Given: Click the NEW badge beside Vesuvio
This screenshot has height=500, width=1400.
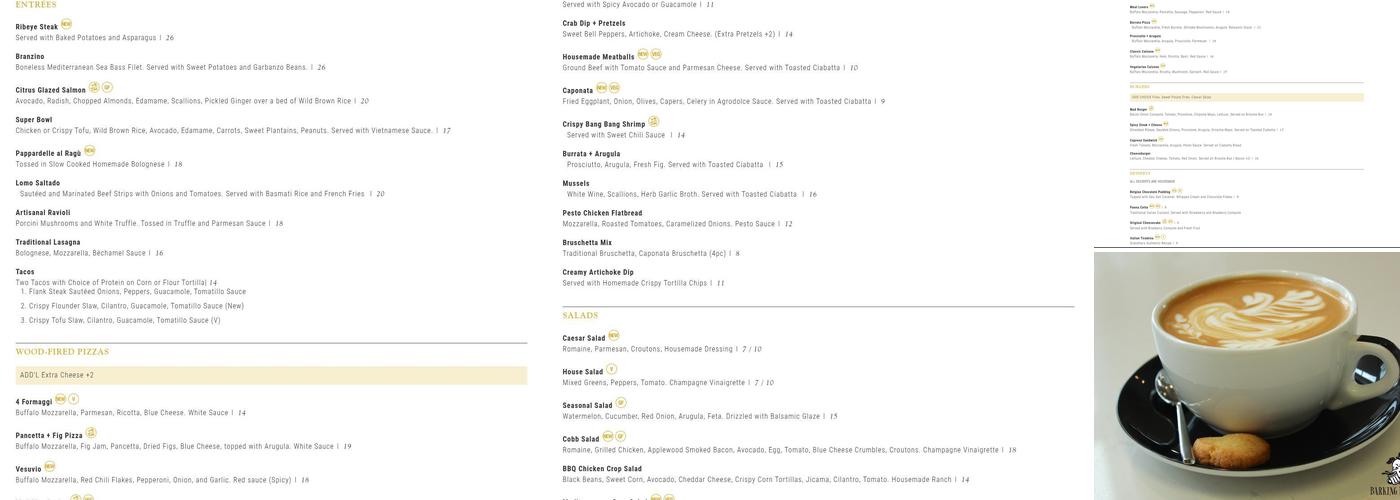Looking at the screenshot, I should tap(49, 467).
